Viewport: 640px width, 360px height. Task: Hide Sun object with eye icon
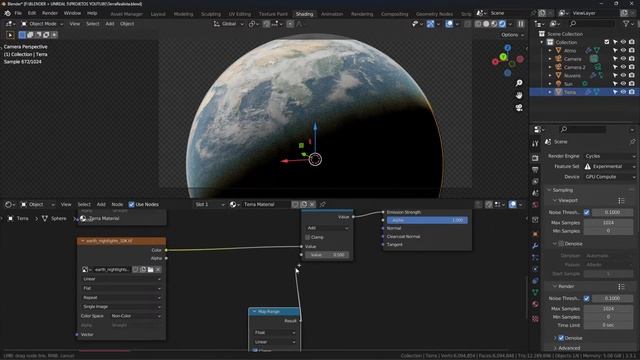click(x=623, y=84)
